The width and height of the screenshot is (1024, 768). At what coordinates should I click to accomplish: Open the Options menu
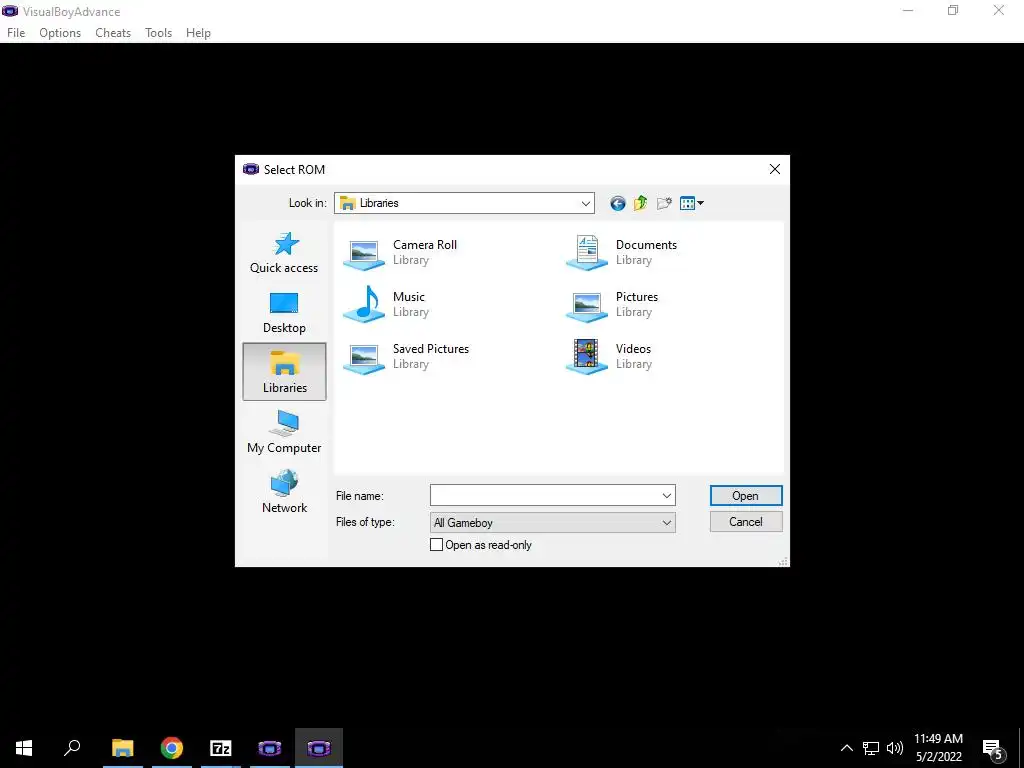pos(60,33)
